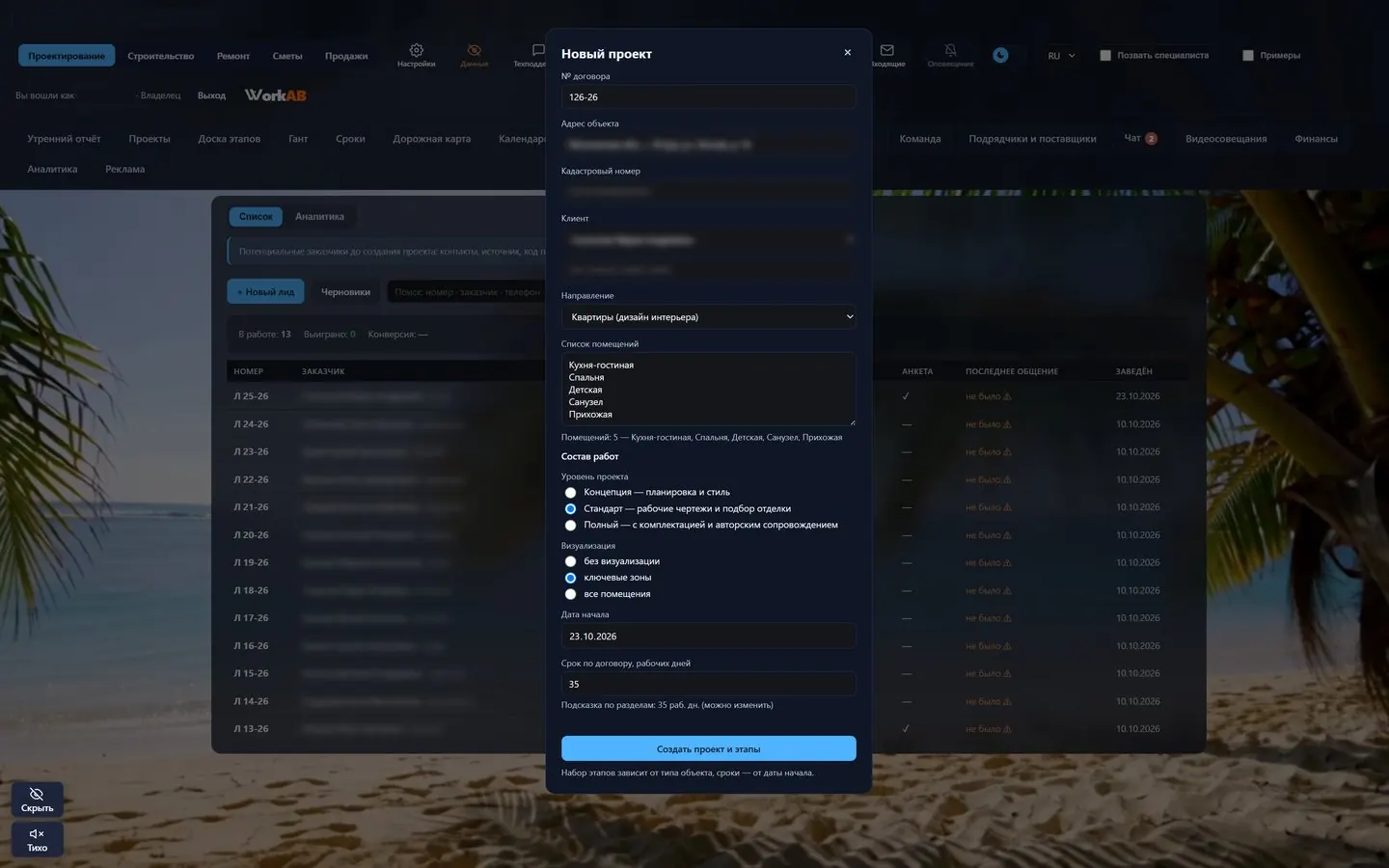
Task: Click the Новый лид button
Action: click(x=265, y=292)
